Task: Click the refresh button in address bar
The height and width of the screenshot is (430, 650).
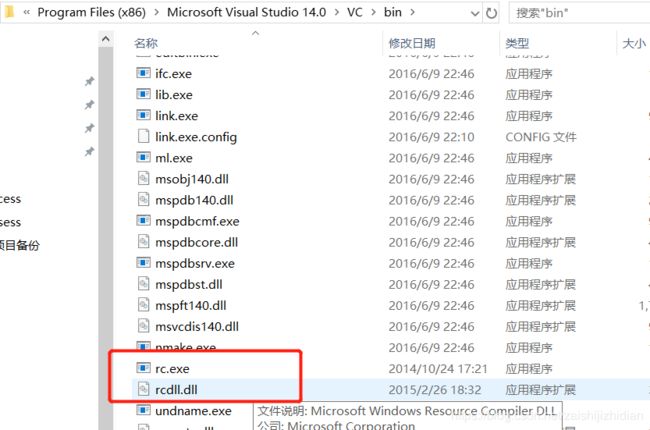Action: [491, 13]
